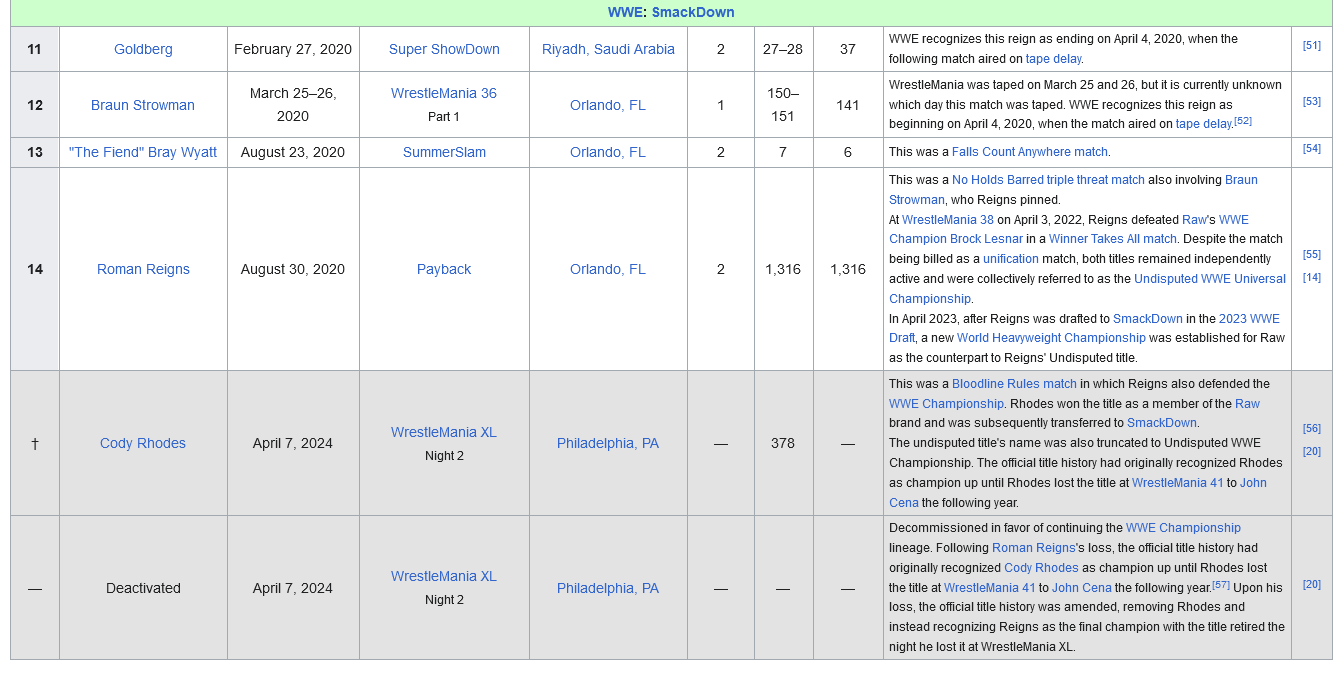This screenshot has height=683, width=1337.
Task: Click tape delay link in Goldberg's notes
Action: 1053,59
